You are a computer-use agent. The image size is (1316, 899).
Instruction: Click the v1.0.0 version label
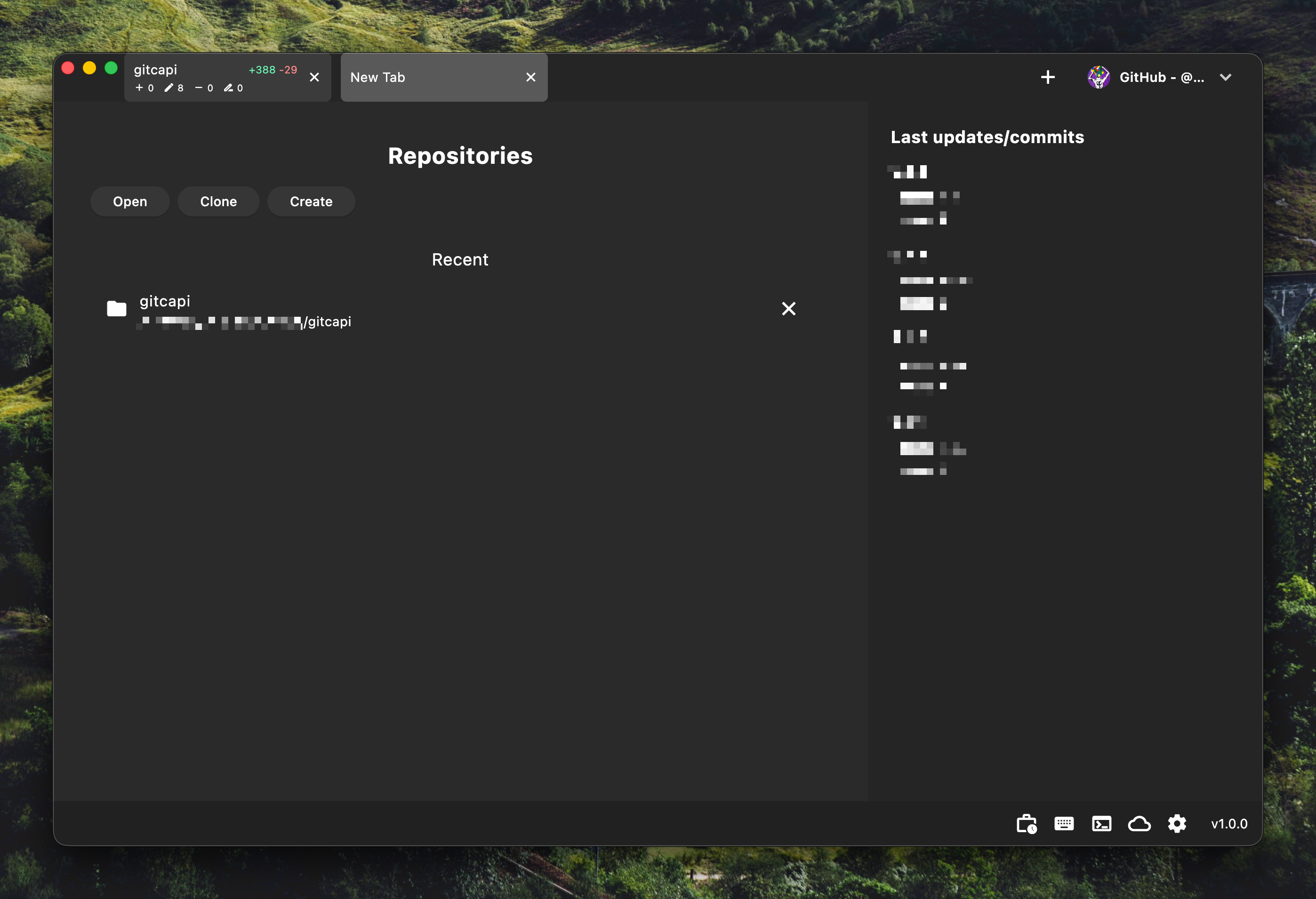click(1228, 824)
